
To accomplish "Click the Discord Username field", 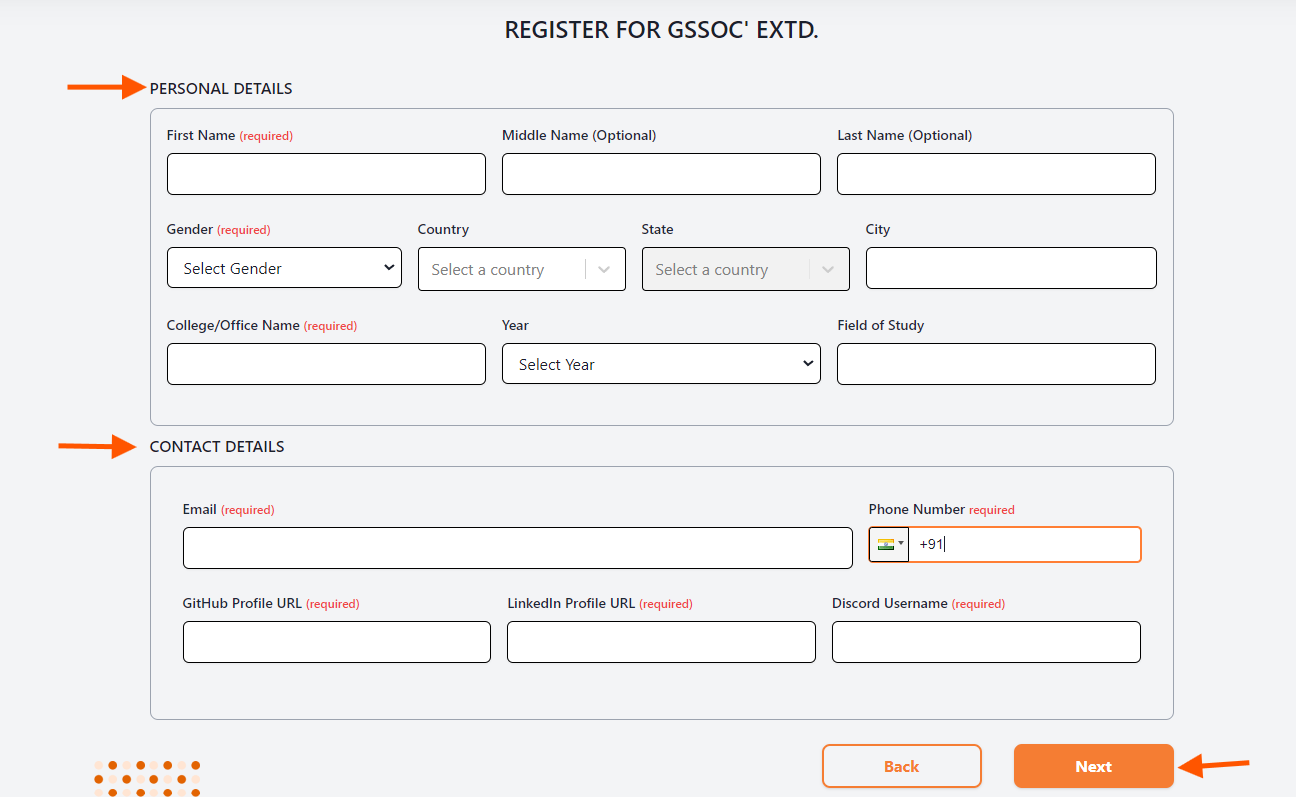I will pos(986,641).
